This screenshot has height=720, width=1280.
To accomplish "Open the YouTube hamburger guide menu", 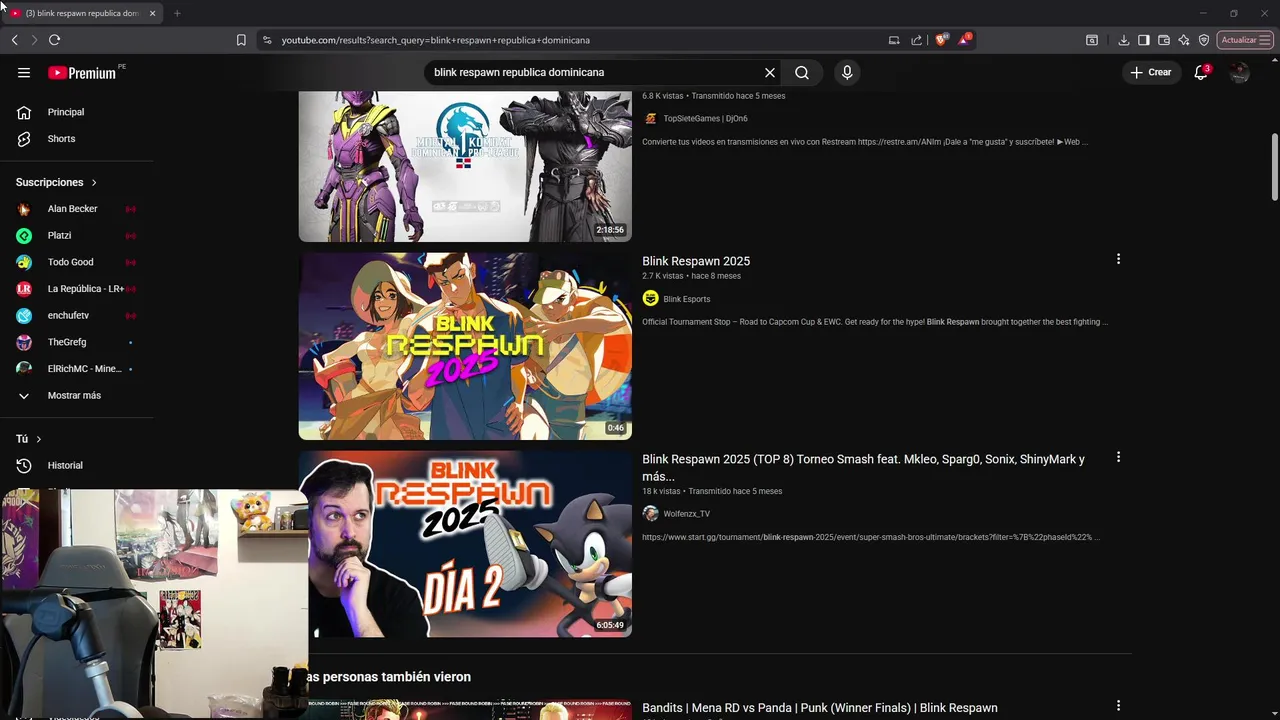I will (x=24, y=72).
